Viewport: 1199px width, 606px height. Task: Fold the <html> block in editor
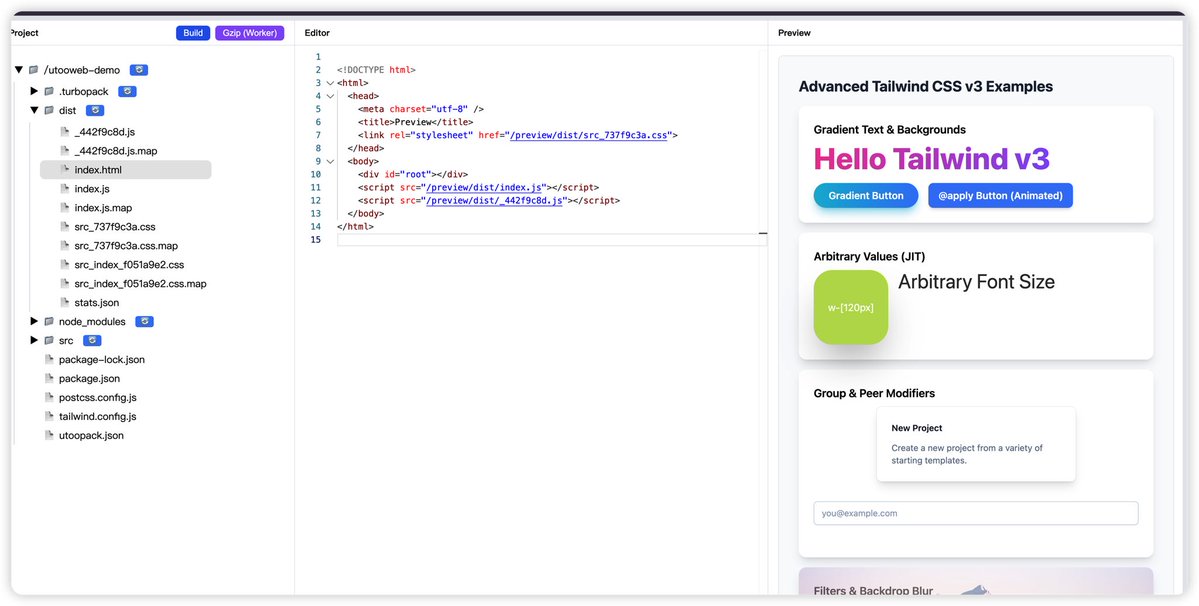click(x=330, y=83)
